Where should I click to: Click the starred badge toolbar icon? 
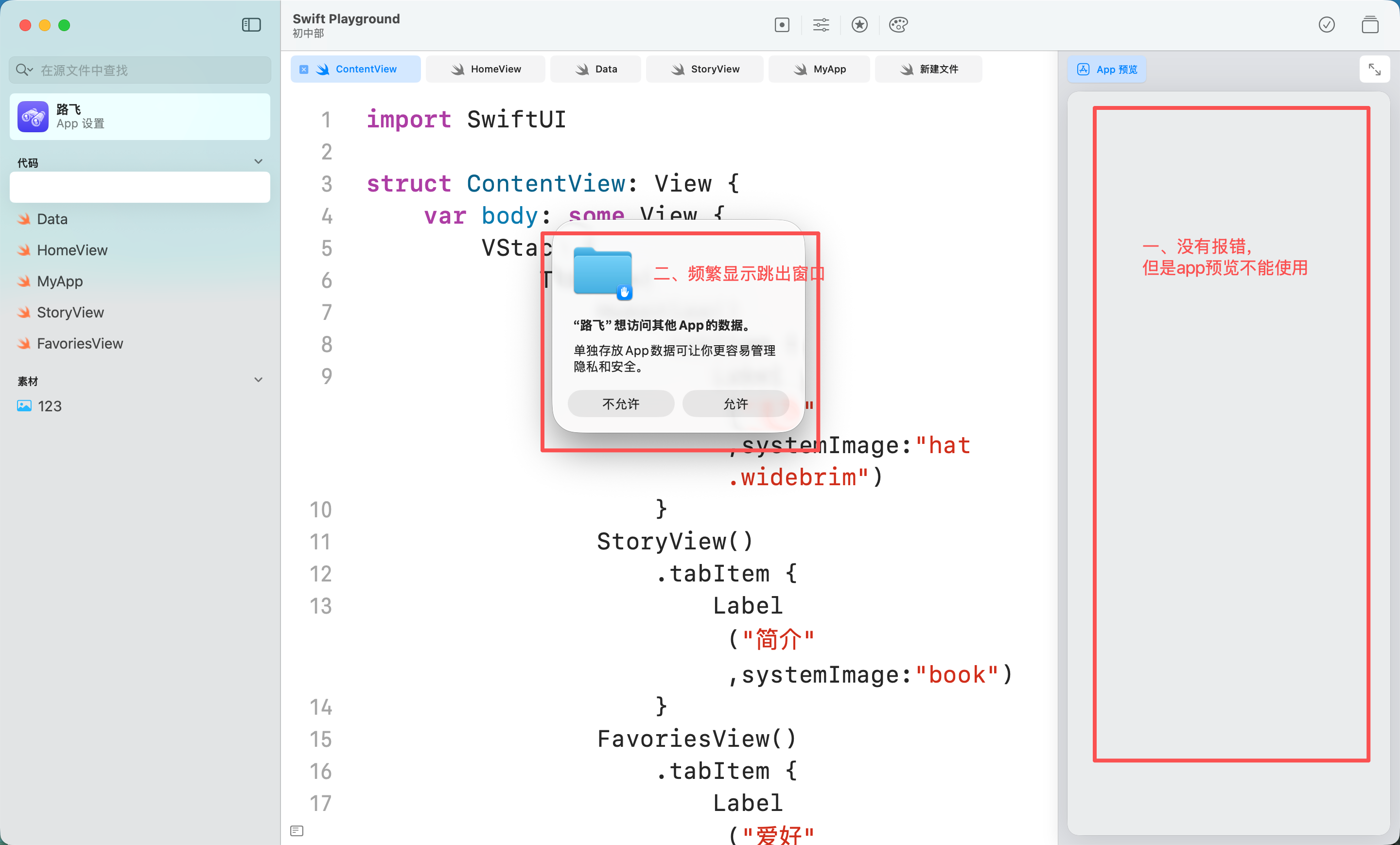[x=859, y=24]
